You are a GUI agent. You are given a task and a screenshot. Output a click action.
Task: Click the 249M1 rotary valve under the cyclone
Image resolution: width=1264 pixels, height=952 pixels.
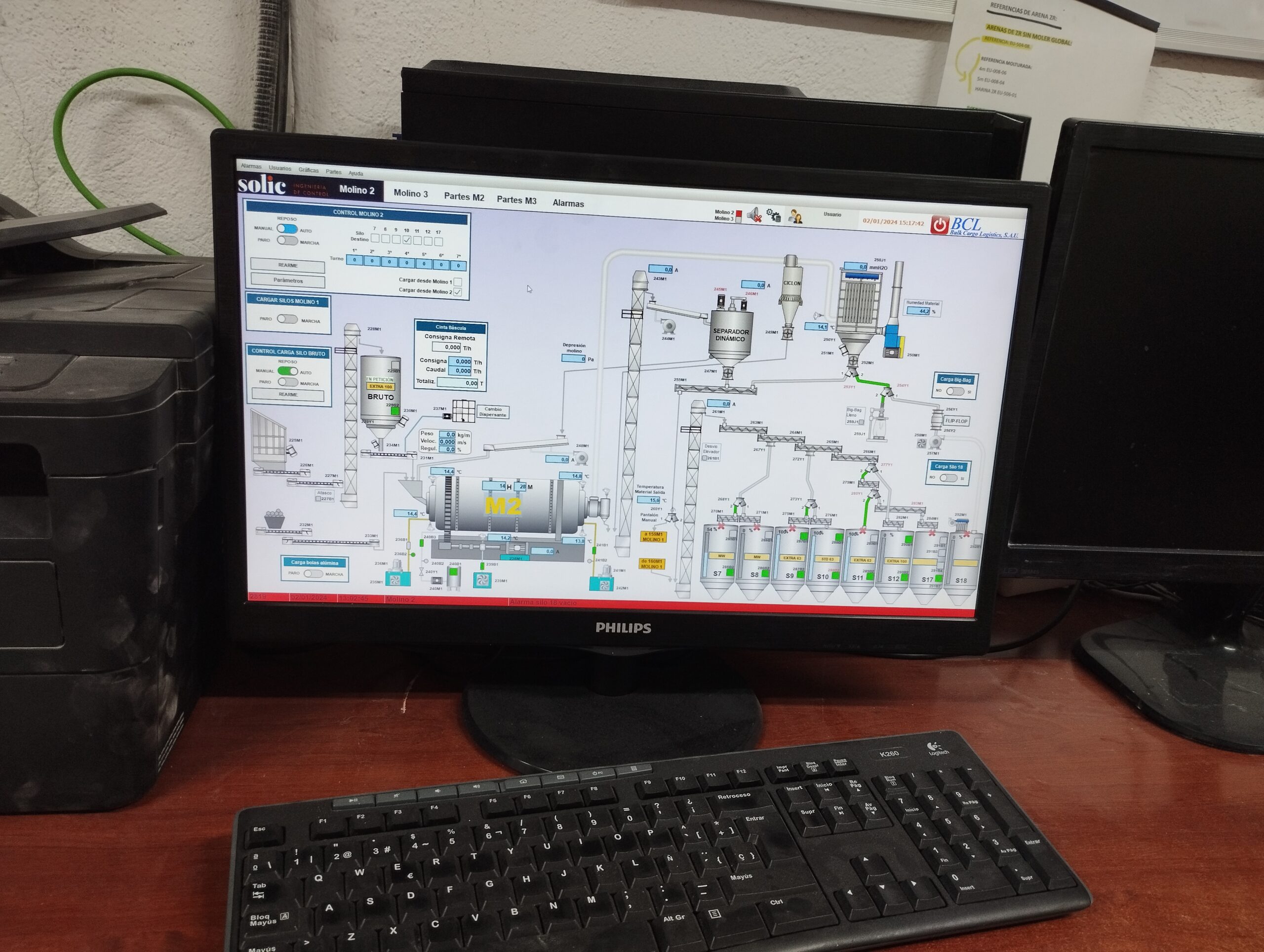click(787, 333)
